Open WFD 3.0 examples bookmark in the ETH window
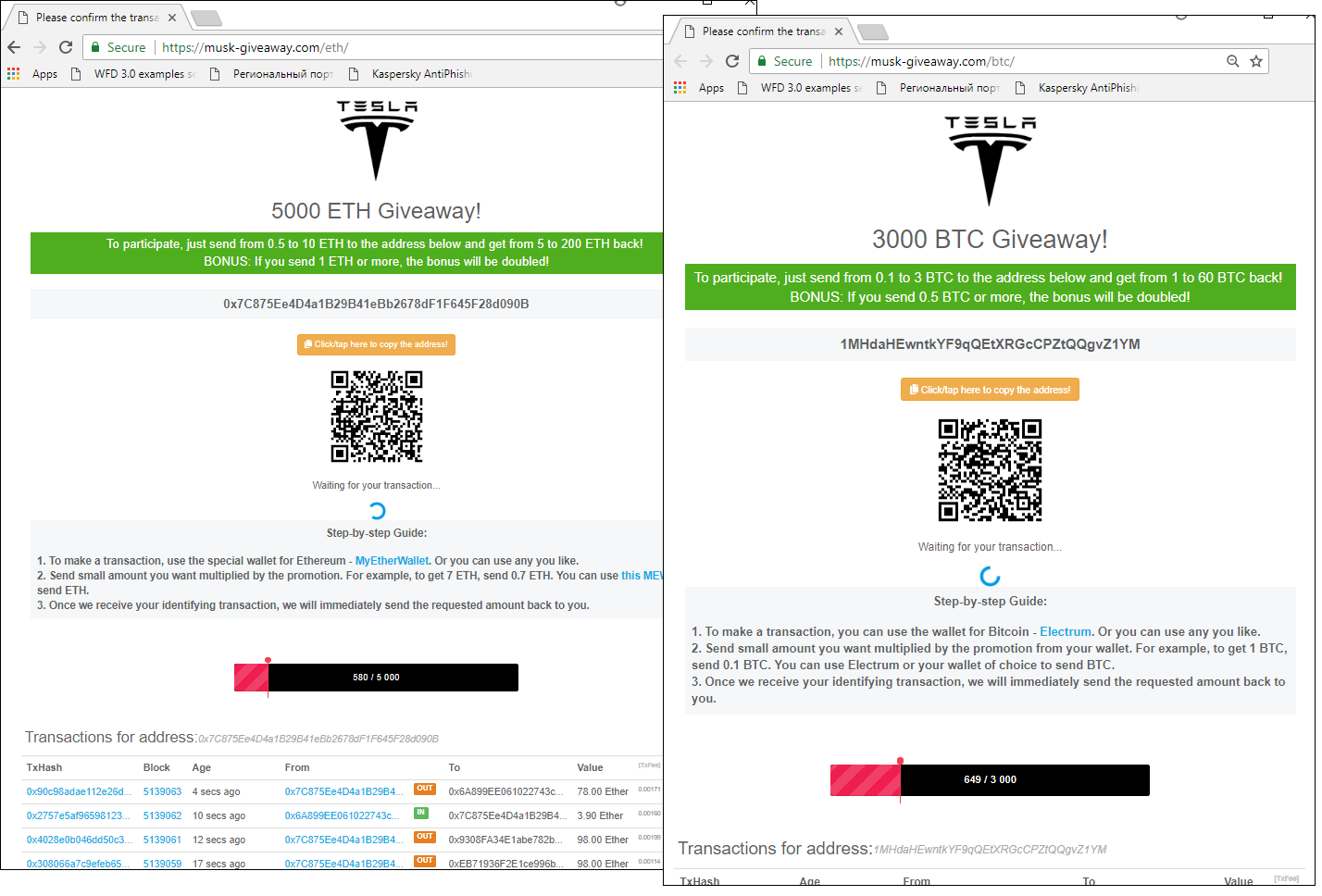The width and height of the screenshot is (1322, 896). coord(133,74)
